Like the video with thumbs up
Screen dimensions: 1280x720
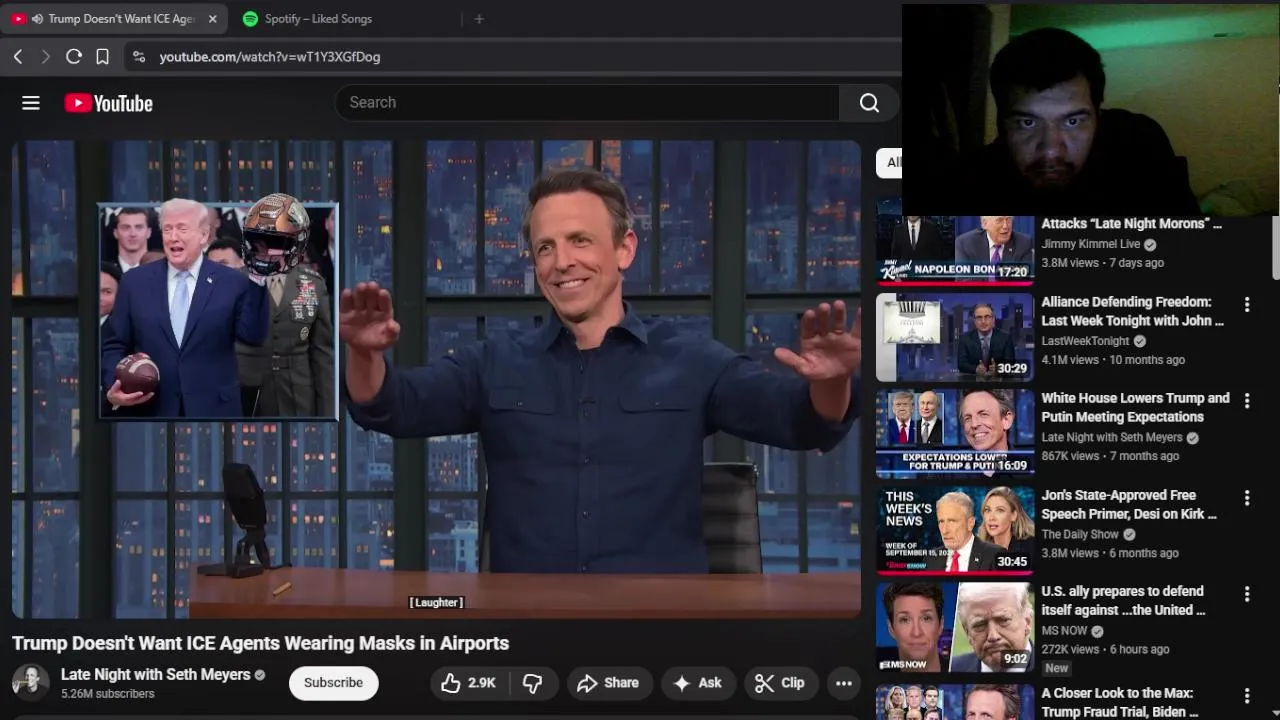[469, 683]
